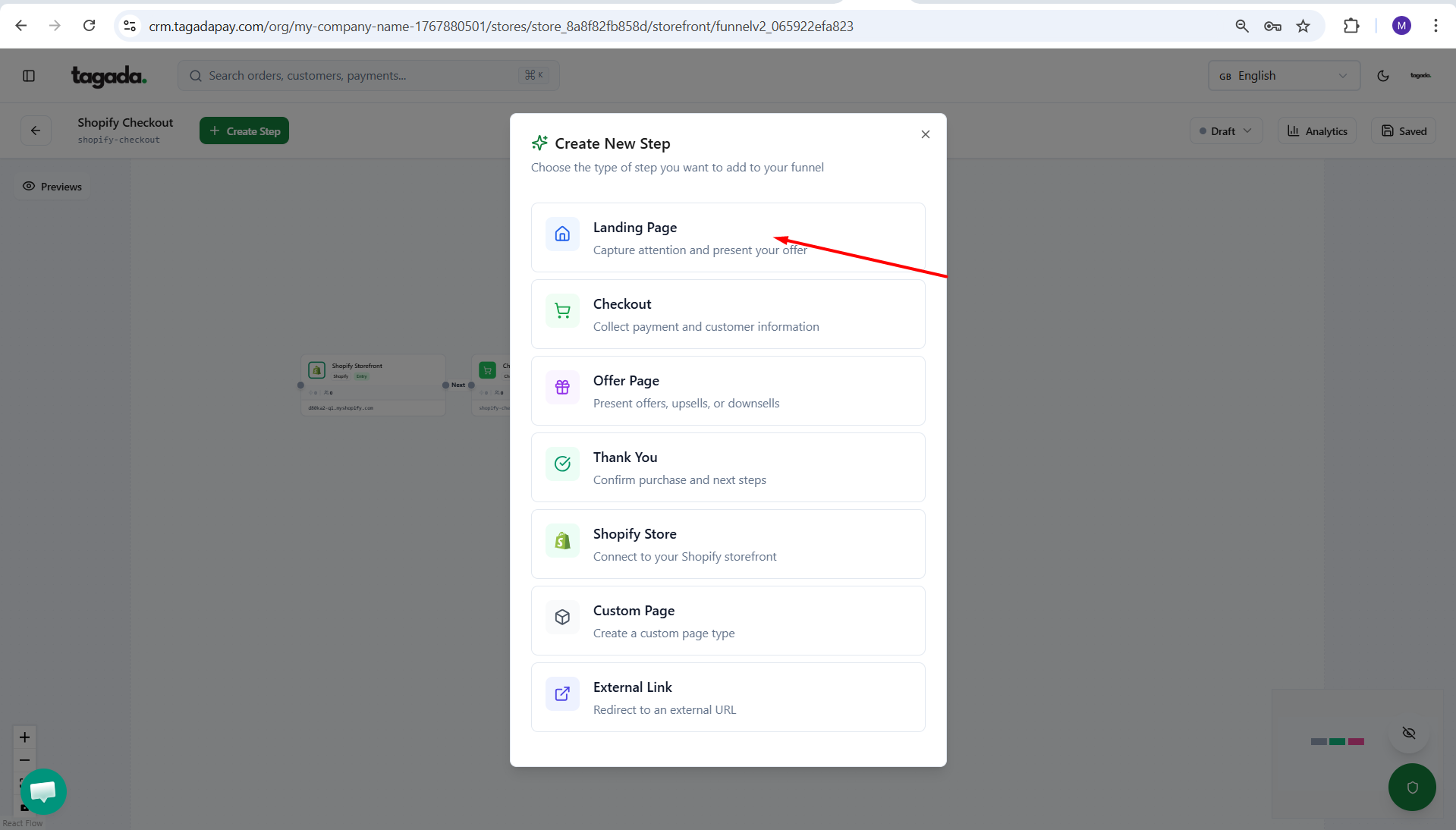Click the green shield icon button
The height and width of the screenshot is (830, 1456).
pos(1411,787)
